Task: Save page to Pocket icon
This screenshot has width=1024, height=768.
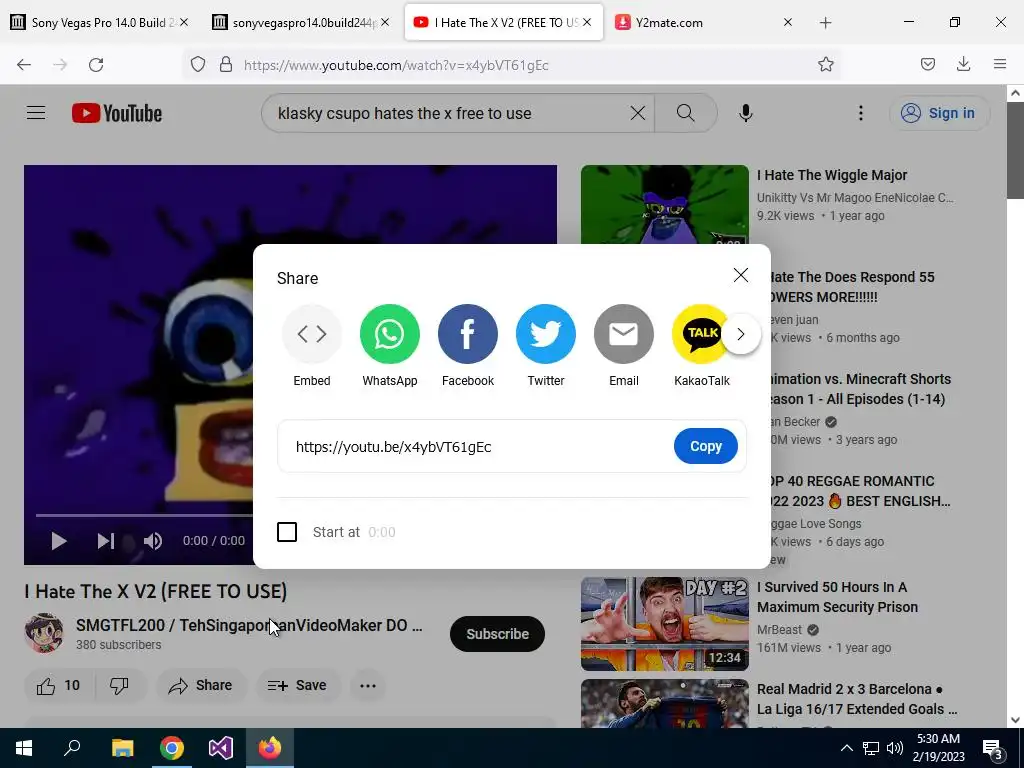Action: click(927, 64)
